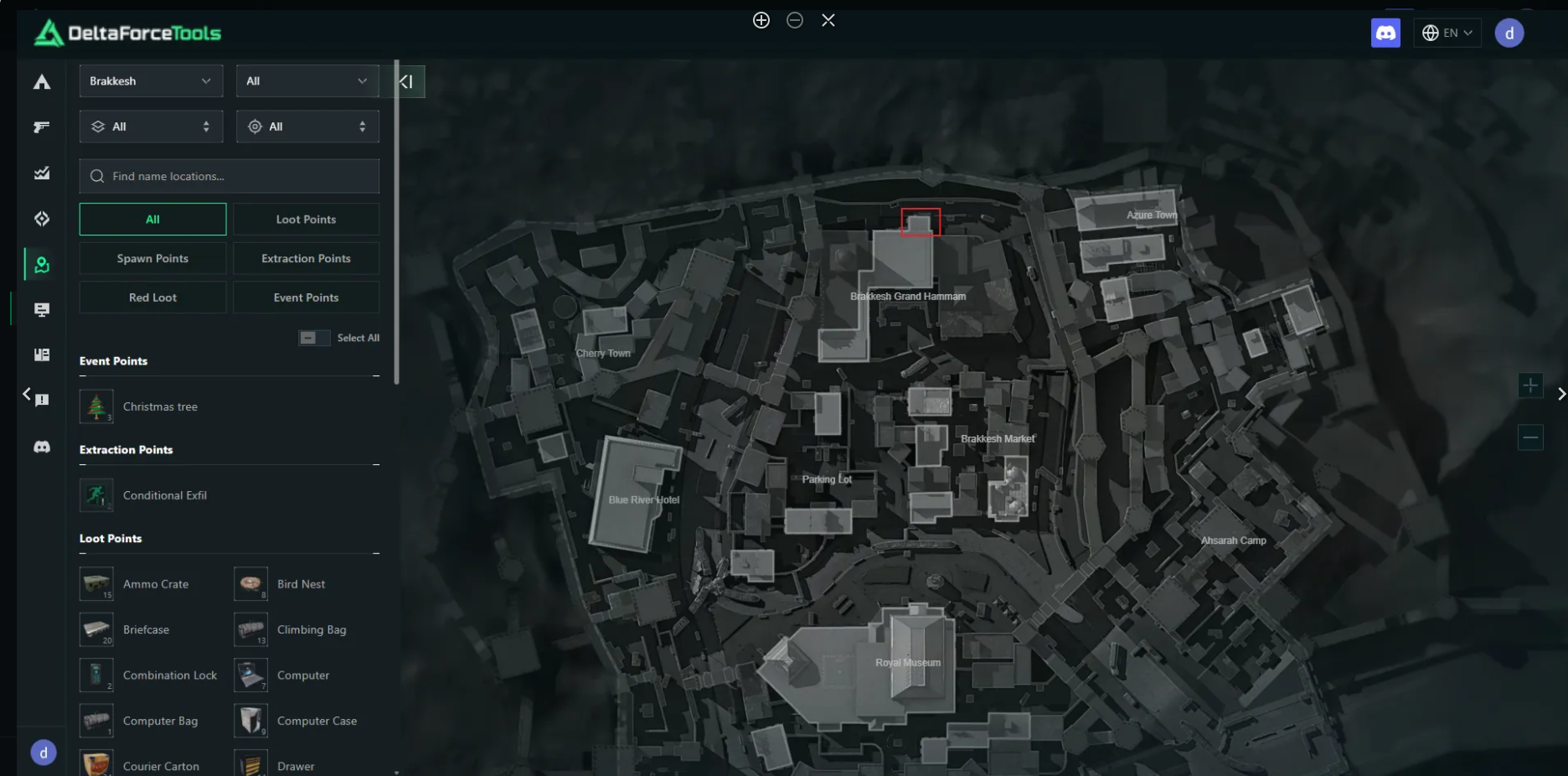The image size is (1568, 776).
Task: Click the Discord icon in the header
Action: click(1385, 34)
